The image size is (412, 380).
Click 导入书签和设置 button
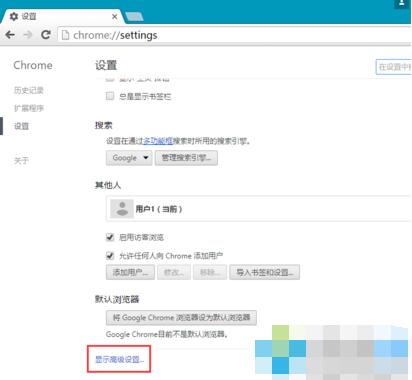coord(265,272)
